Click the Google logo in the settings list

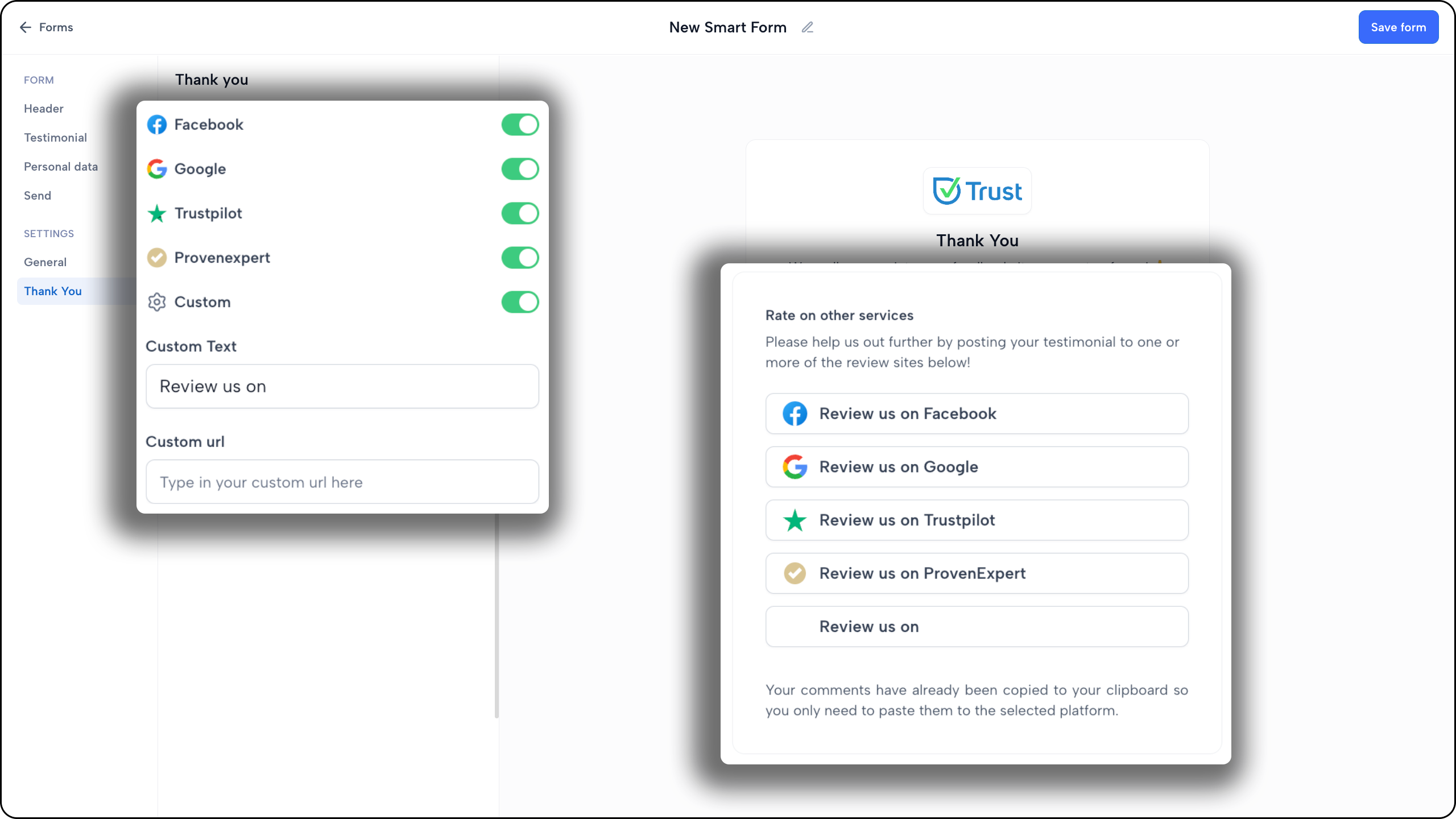tap(157, 169)
